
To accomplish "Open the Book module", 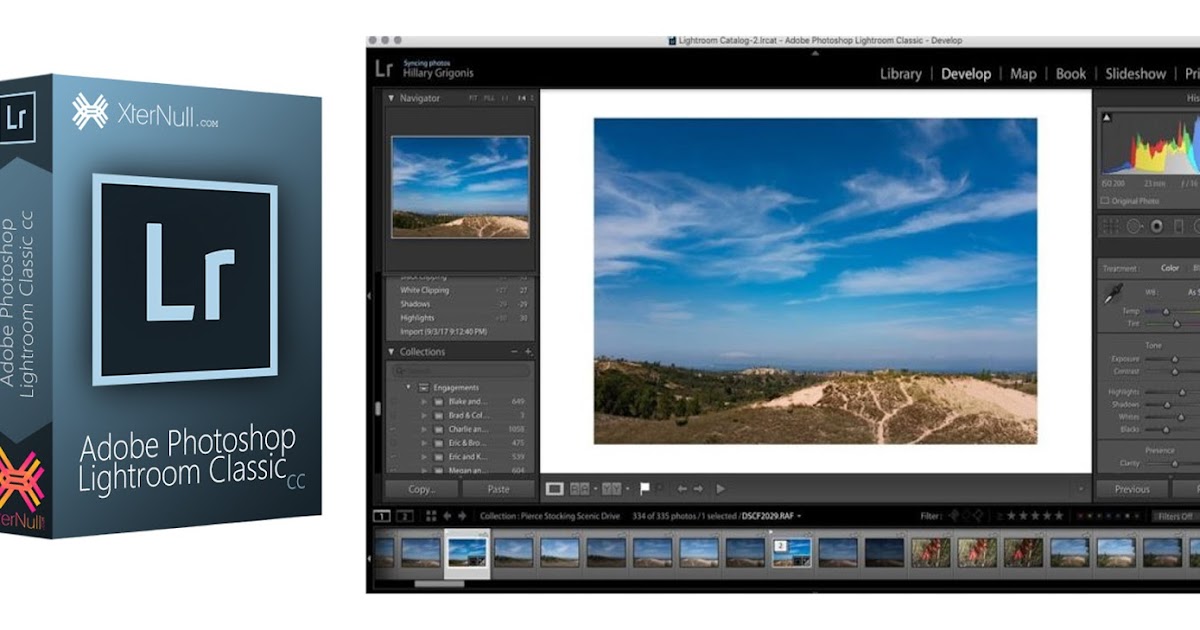I will (x=1071, y=73).
